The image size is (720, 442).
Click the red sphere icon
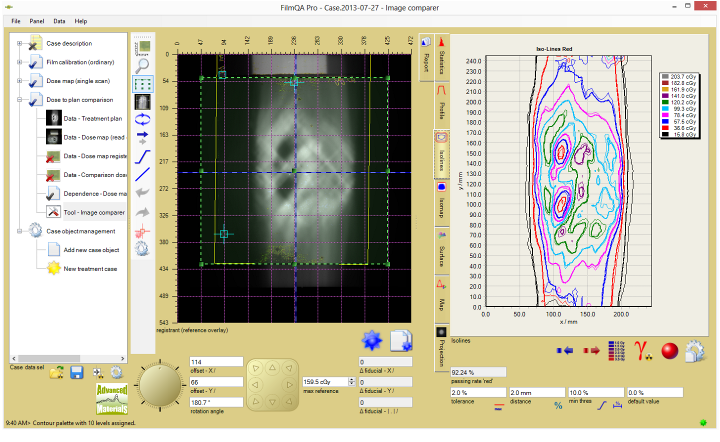pyautogui.click(x=669, y=351)
